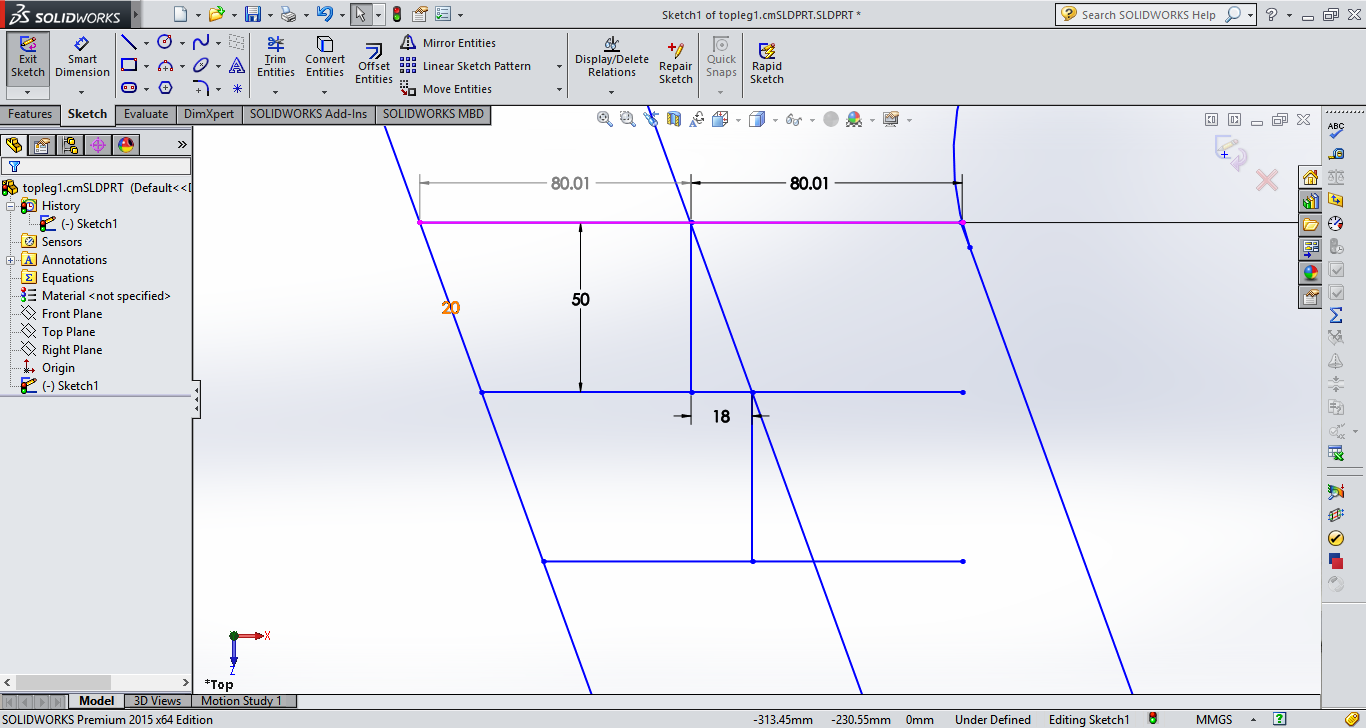This screenshot has width=1366, height=728.
Task: Open the 3D Views tab
Action: point(158,701)
